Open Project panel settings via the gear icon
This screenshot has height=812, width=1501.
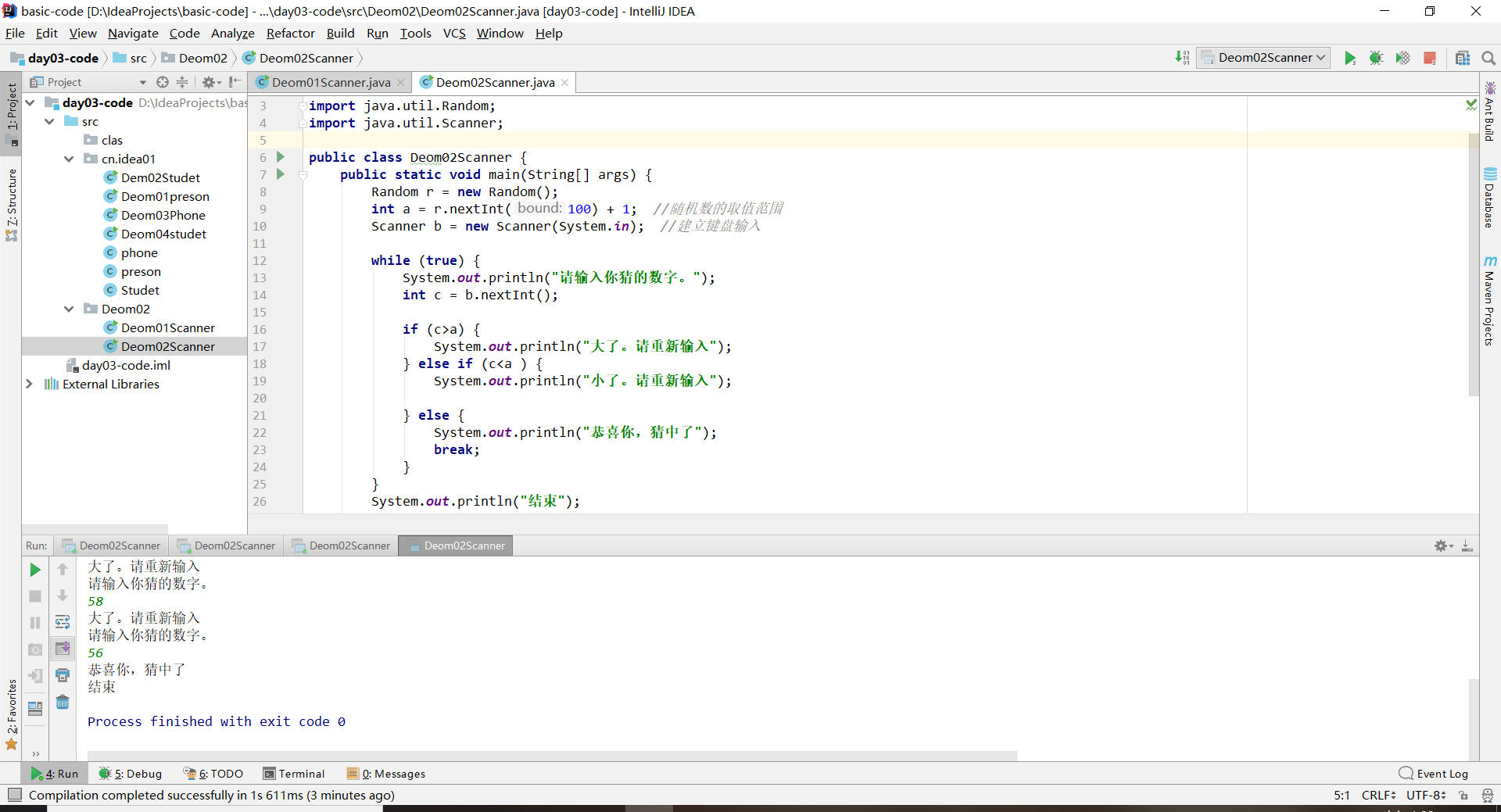pyautogui.click(x=211, y=82)
